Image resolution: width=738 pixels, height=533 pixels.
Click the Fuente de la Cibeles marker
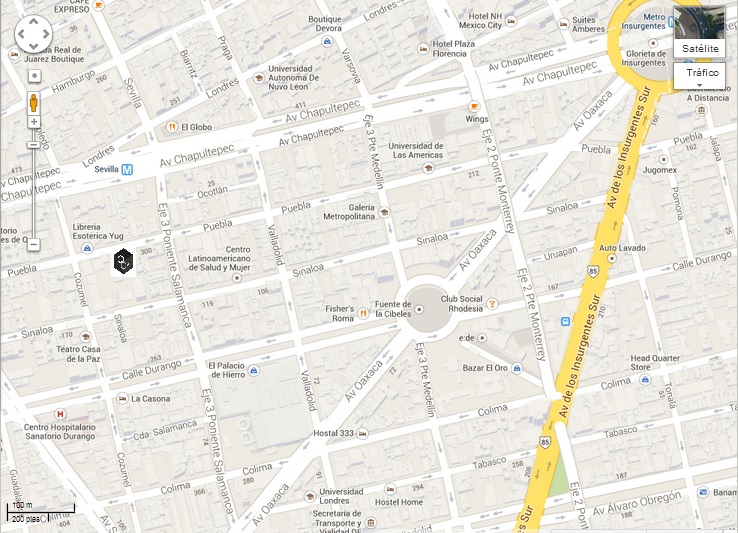click(419, 309)
